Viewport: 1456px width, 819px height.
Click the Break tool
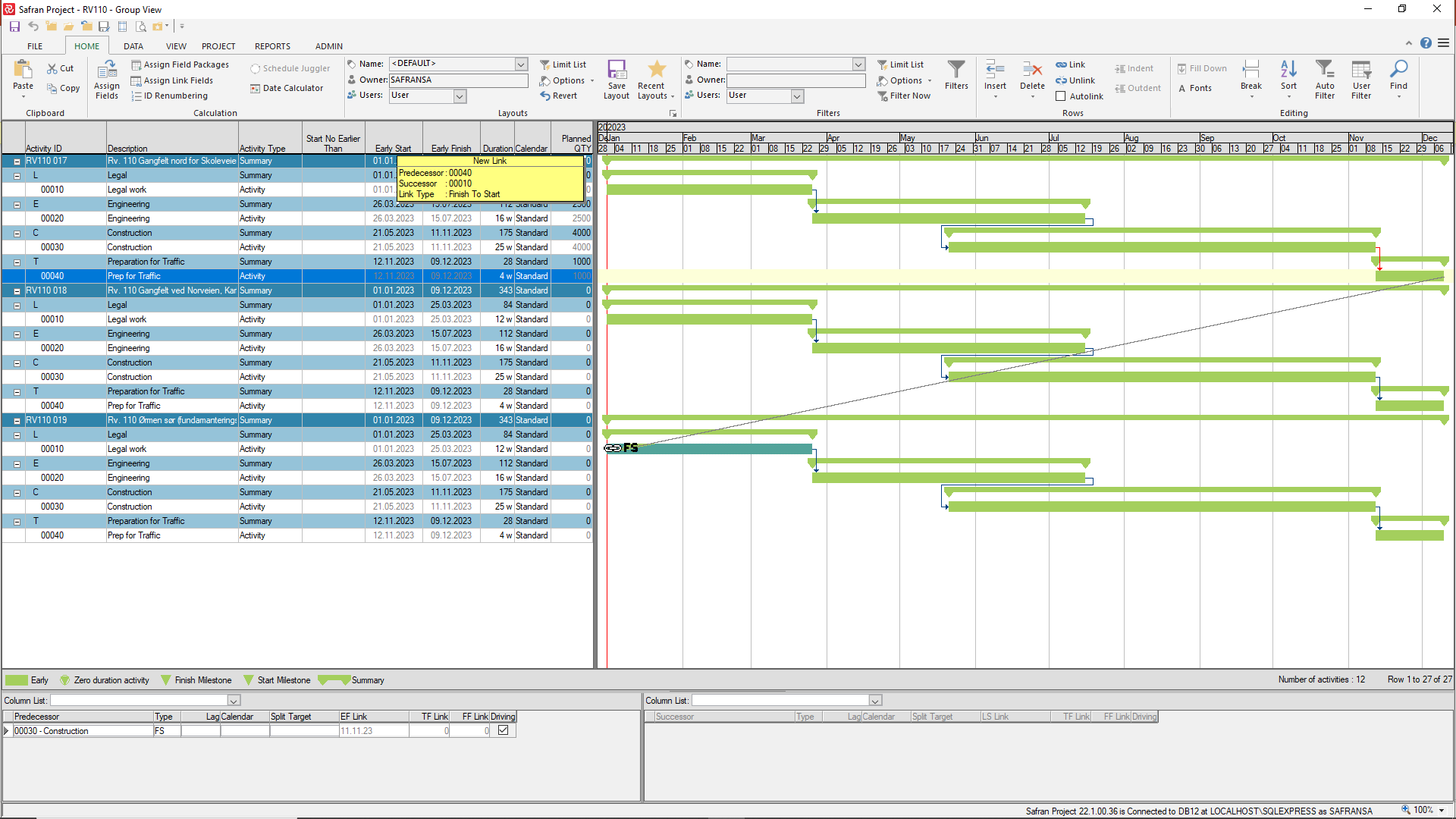pos(1251,80)
